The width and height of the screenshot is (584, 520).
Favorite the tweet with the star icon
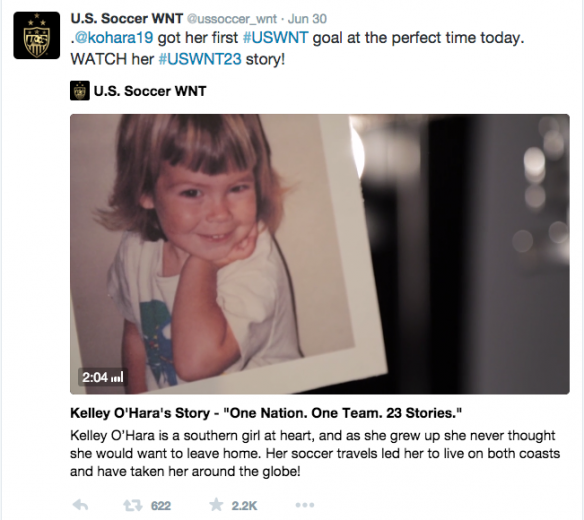pos(216,505)
